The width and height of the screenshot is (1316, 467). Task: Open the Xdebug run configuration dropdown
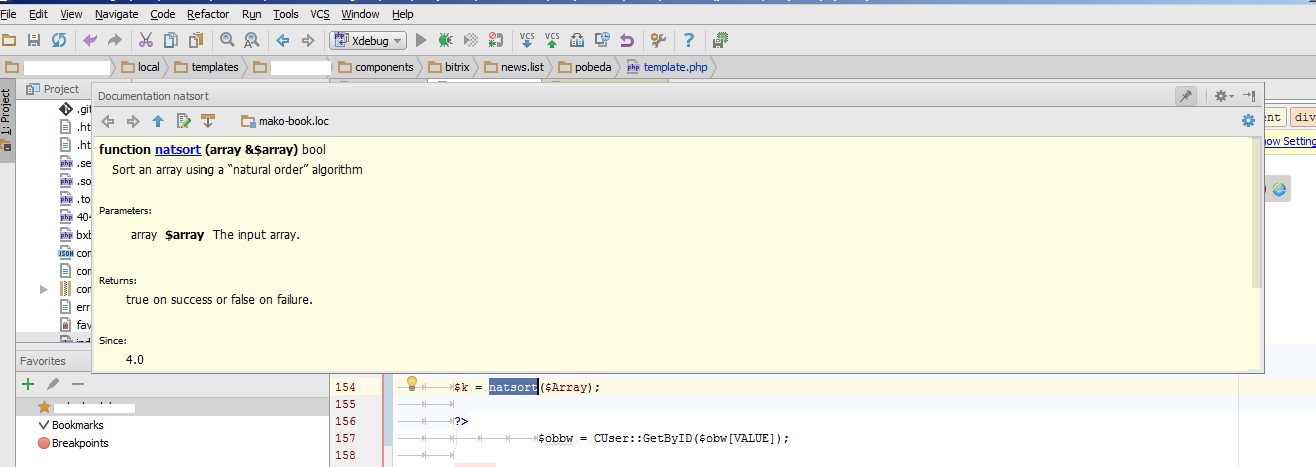click(x=369, y=41)
